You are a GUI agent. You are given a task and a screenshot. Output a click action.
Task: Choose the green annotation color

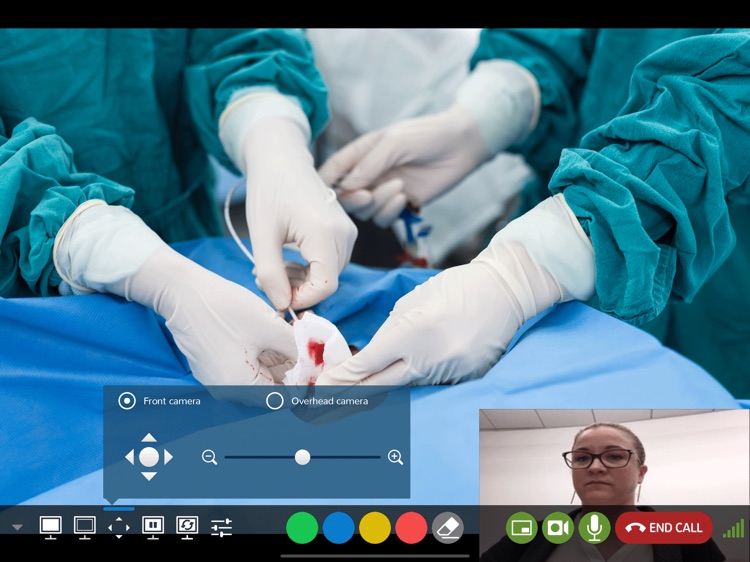tap(302, 528)
